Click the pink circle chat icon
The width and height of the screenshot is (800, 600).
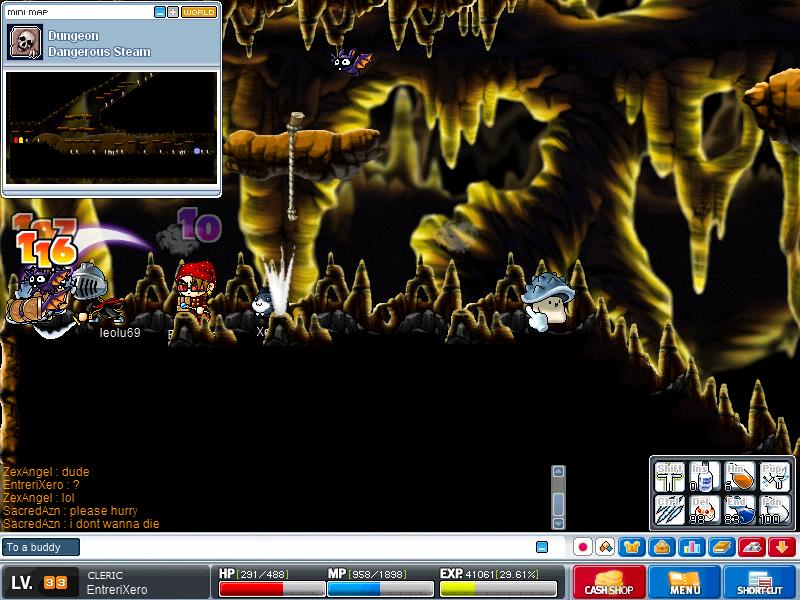coord(583,547)
